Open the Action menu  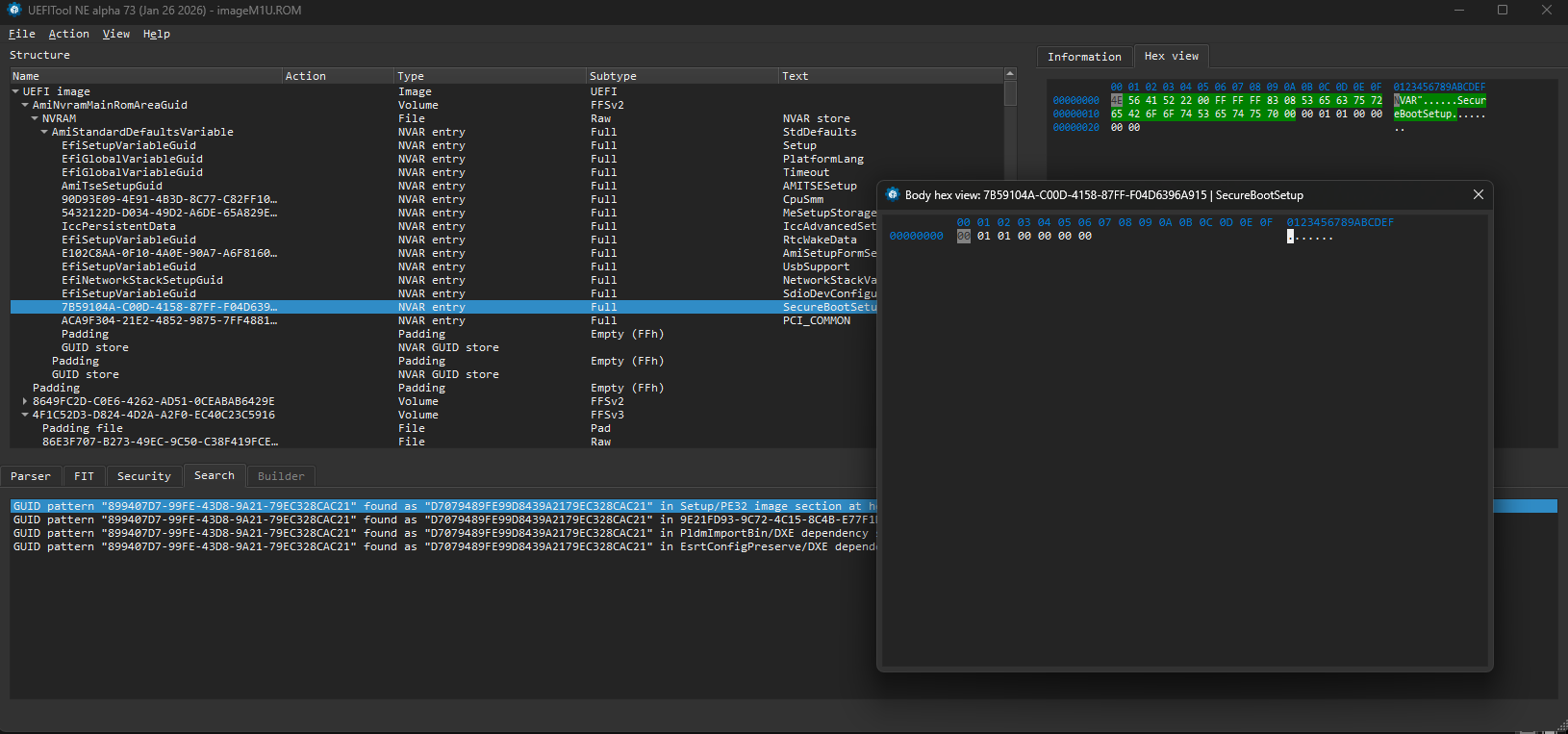pyautogui.click(x=68, y=34)
